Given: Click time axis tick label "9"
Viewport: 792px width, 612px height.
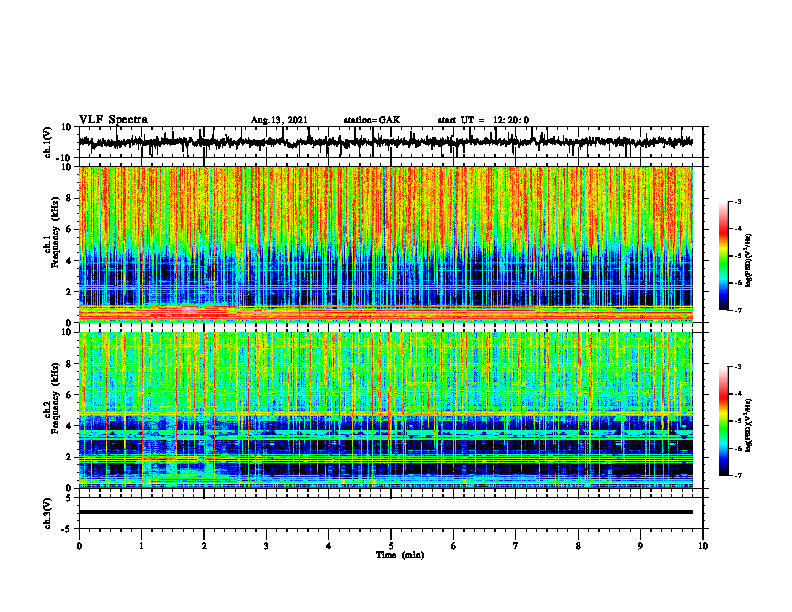Looking at the screenshot, I should (x=640, y=546).
